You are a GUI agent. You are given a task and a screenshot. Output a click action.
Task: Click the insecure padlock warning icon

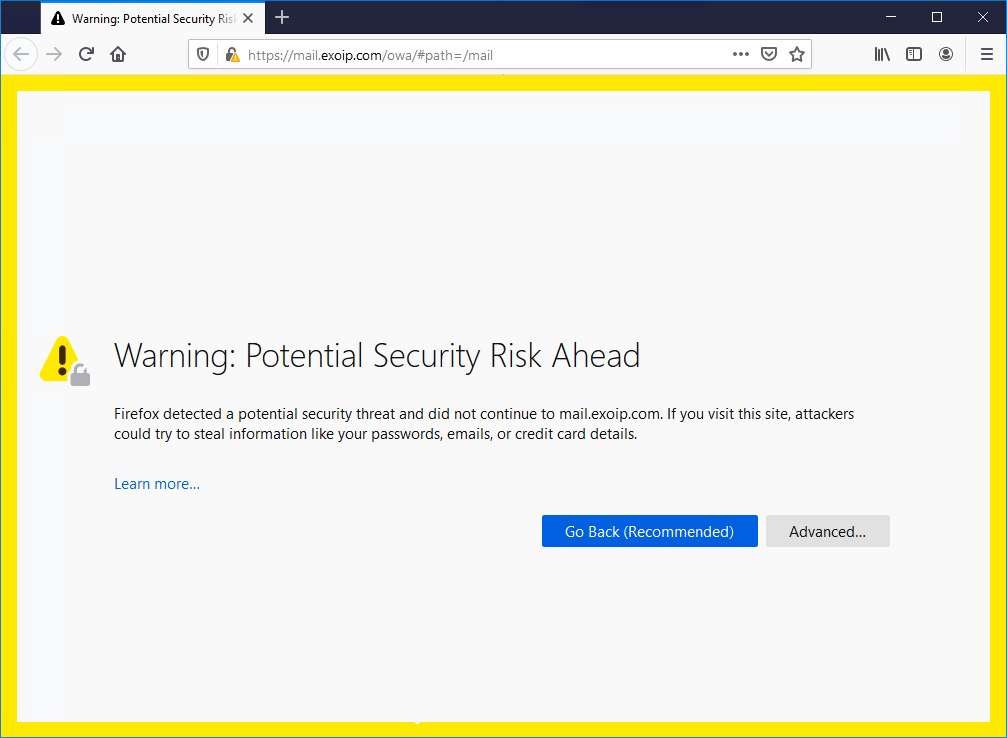click(232, 55)
